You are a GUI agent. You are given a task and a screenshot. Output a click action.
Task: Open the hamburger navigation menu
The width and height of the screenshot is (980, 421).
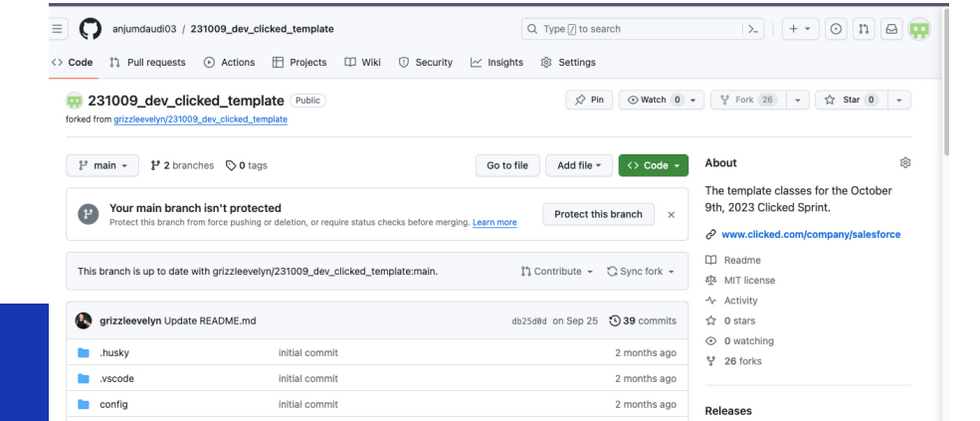click(x=58, y=29)
